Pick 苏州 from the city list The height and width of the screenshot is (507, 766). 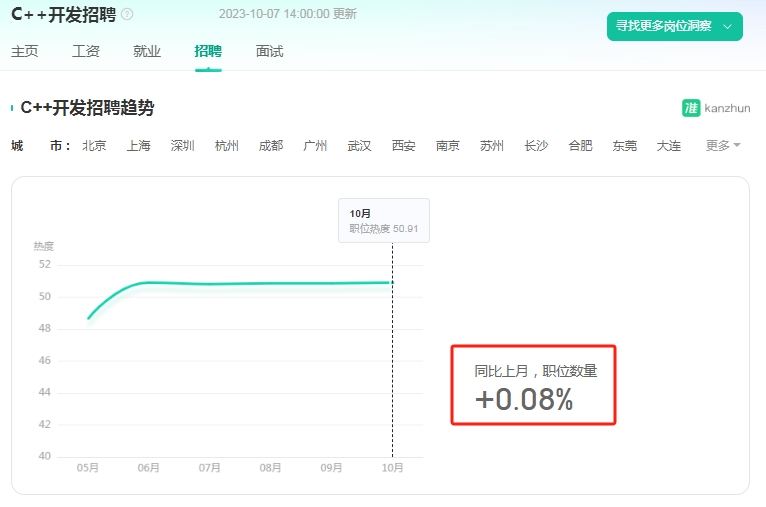tap(492, 146)
